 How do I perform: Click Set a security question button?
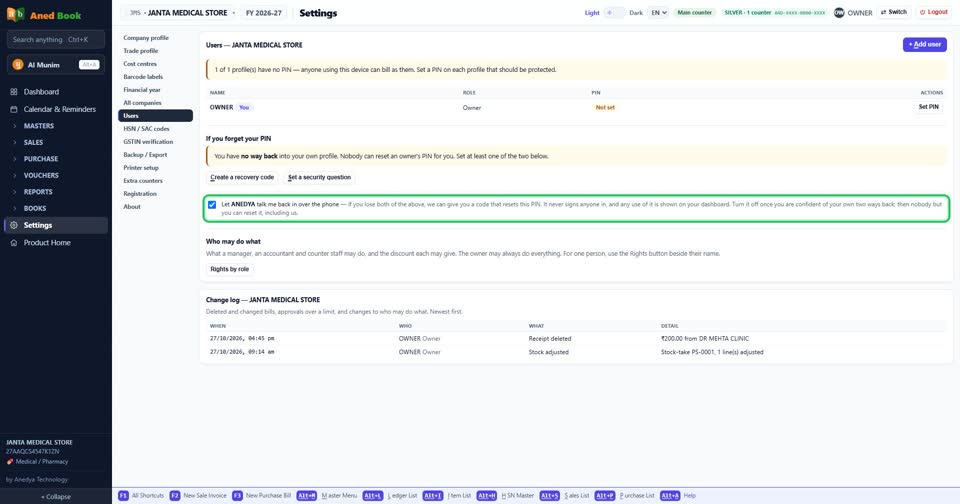pos(320,178)
